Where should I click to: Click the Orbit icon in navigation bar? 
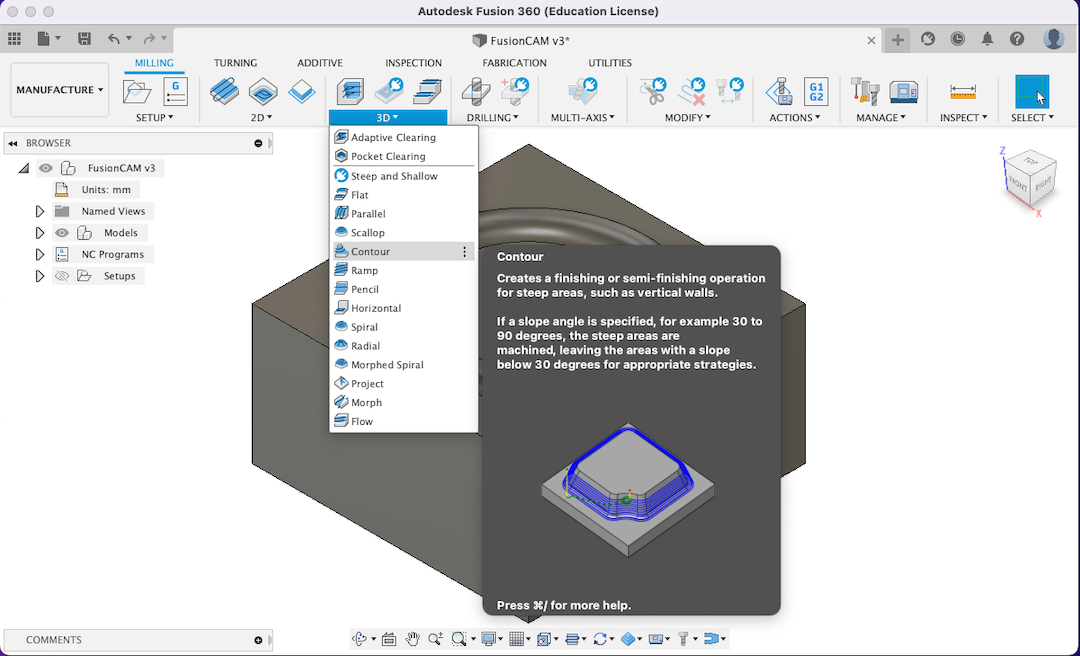[x=360, y=639]
